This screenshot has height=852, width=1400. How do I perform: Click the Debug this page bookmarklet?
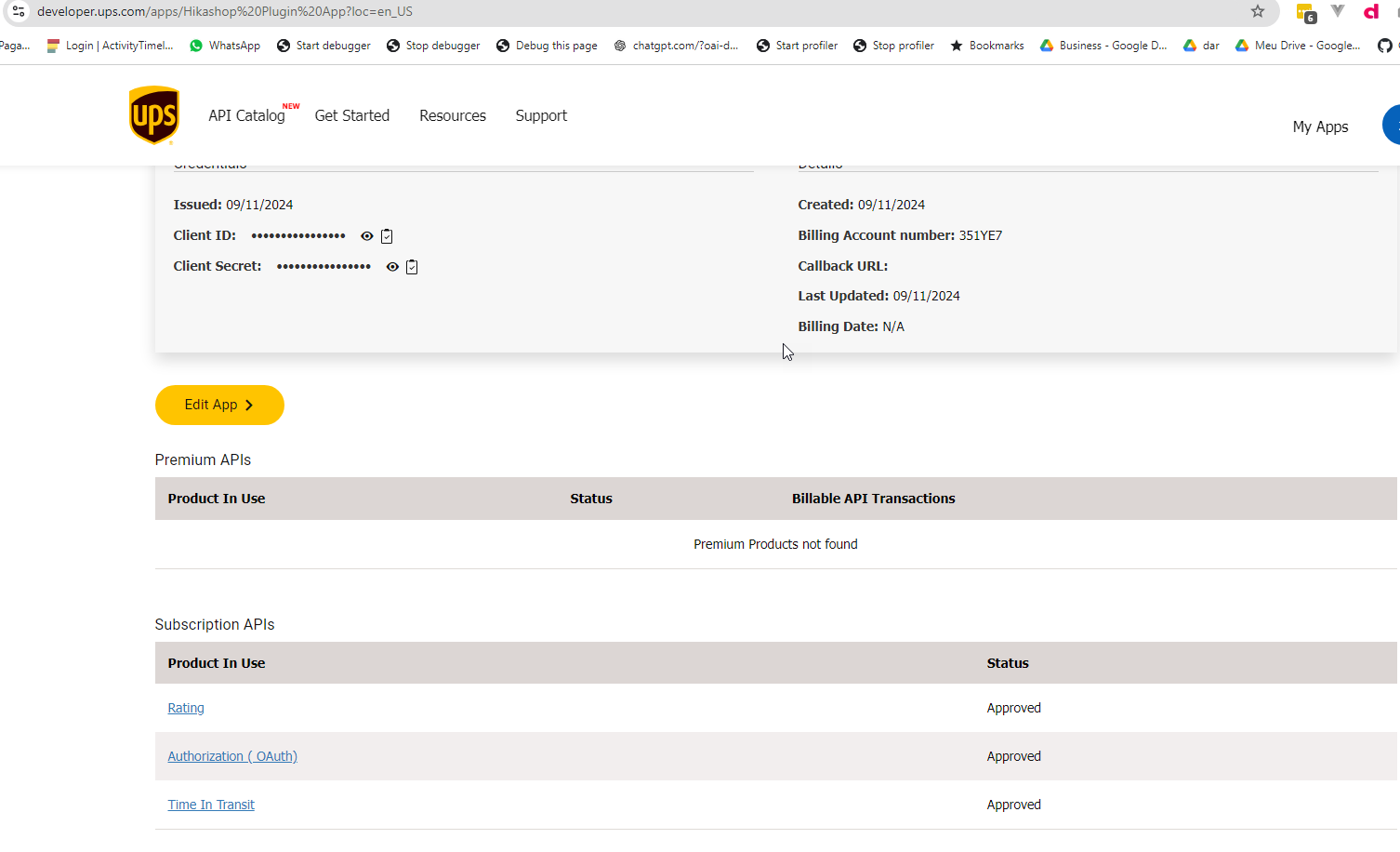coord(547,46)
